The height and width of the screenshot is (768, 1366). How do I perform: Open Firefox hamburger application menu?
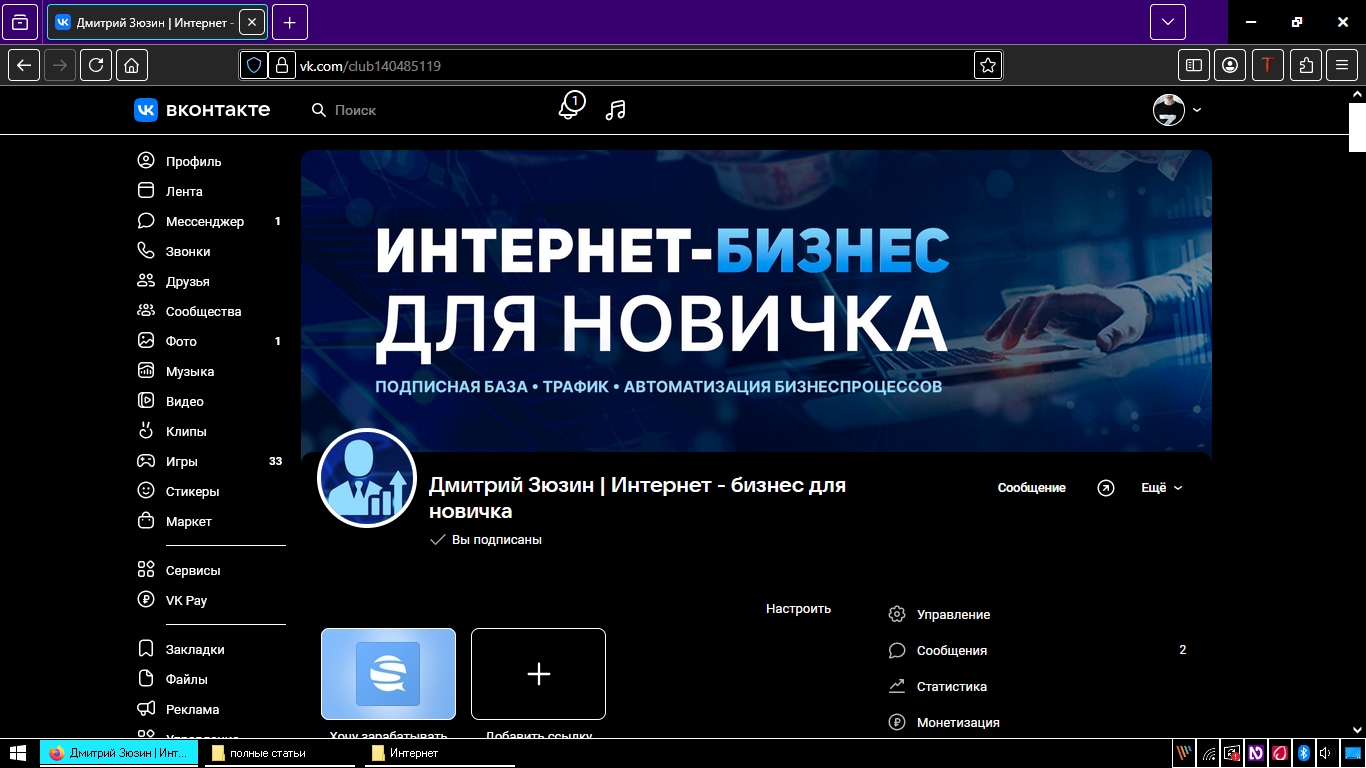click(x=1342, y=65)
